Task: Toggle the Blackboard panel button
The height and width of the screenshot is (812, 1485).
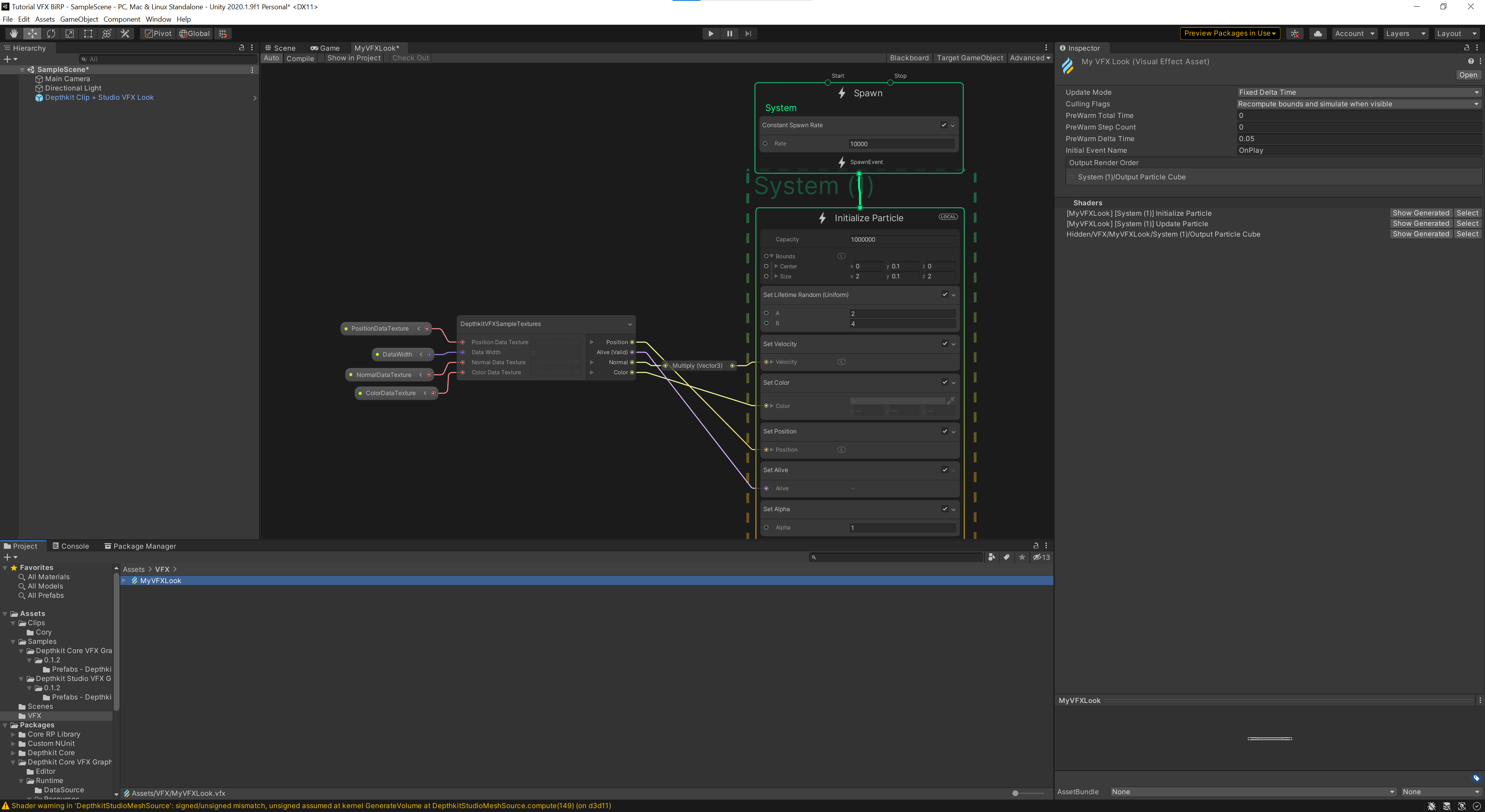Action: [x=909, y=58]
